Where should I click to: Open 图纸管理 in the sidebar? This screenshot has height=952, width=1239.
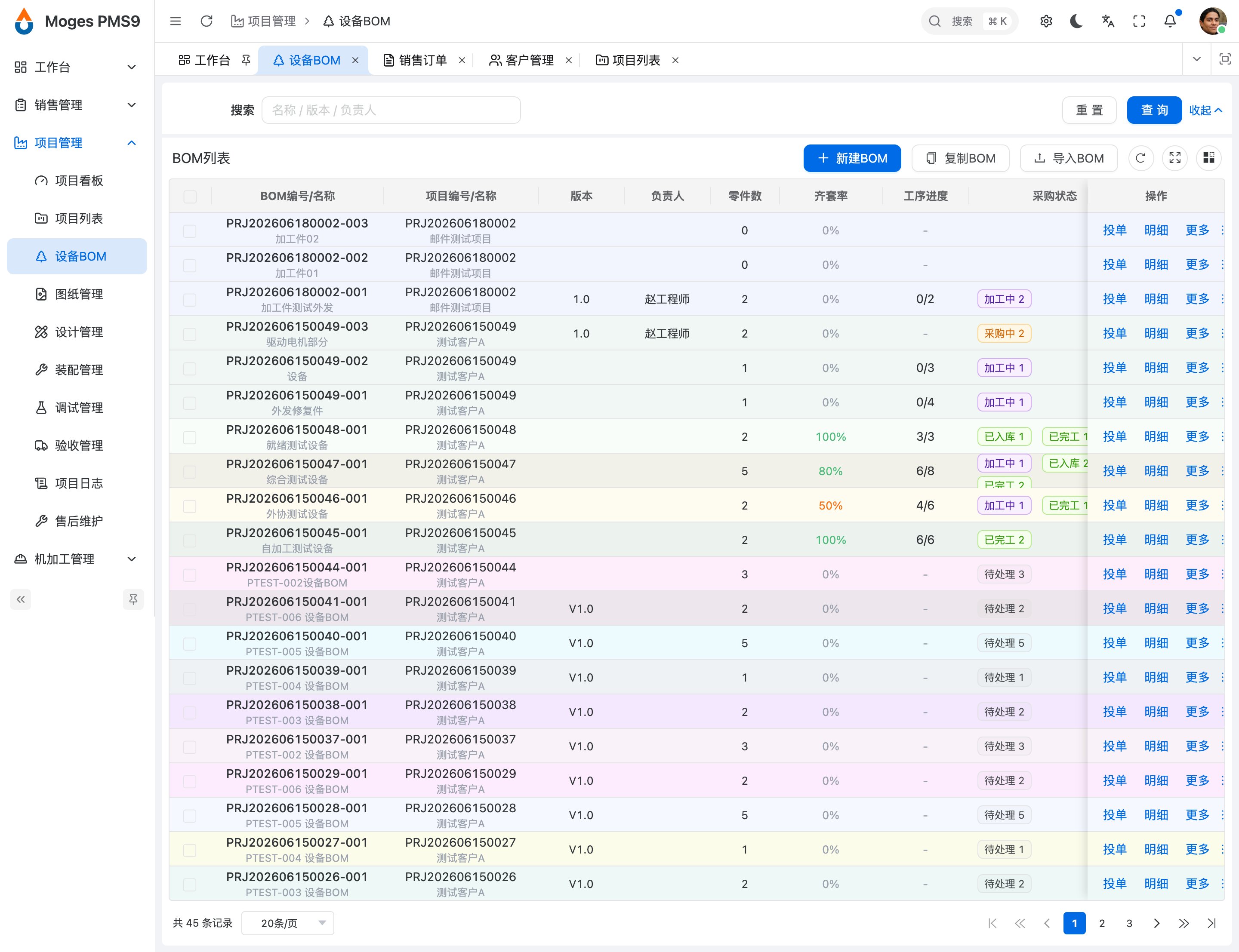(x=77, y=294)
